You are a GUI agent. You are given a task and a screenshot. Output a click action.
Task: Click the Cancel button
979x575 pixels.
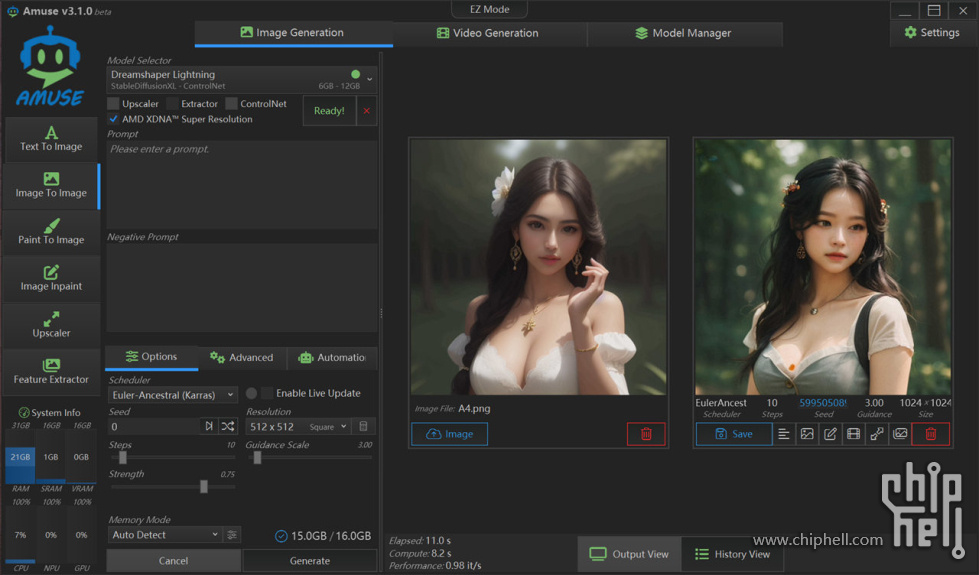point(174,561)
